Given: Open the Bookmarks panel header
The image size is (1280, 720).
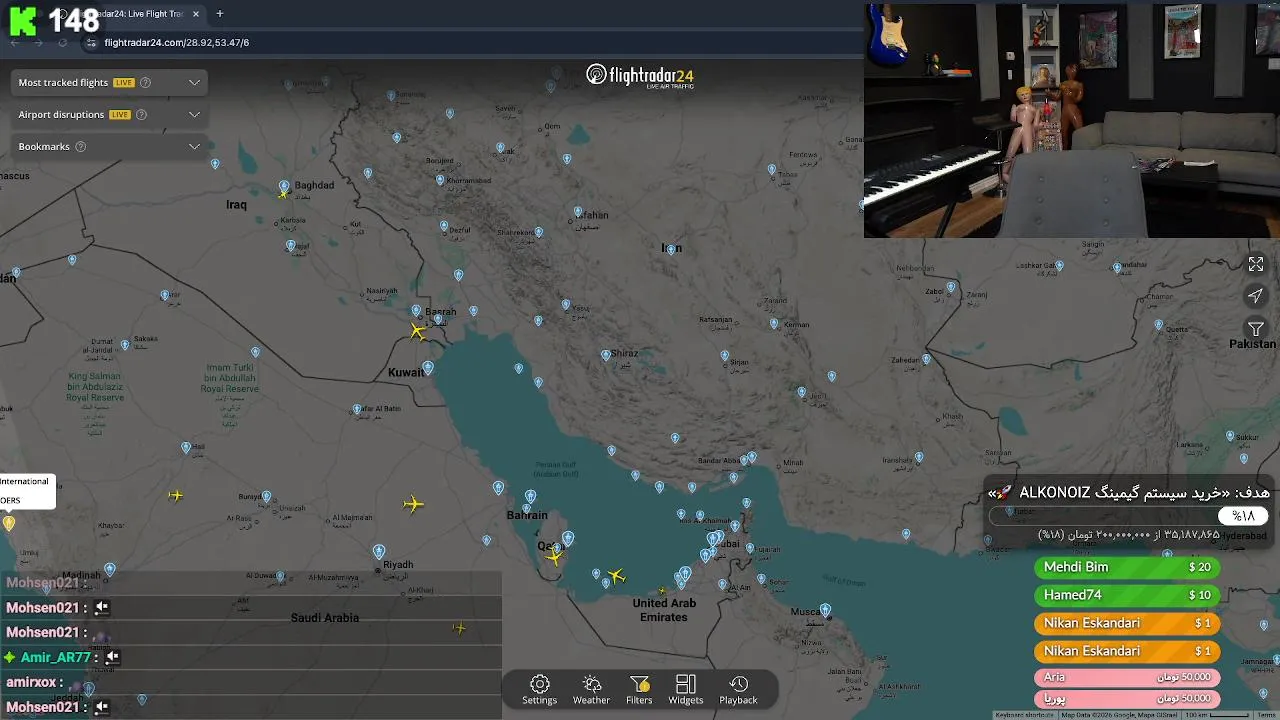Looking at the screenshot, I should pyautogui.click(x=109, y=146).
